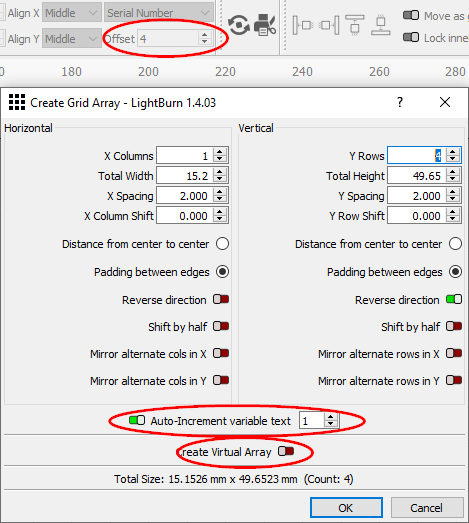Enable the Create Virtual Array toggle
Screen dimensions: 469x523
tap(286, 451)
